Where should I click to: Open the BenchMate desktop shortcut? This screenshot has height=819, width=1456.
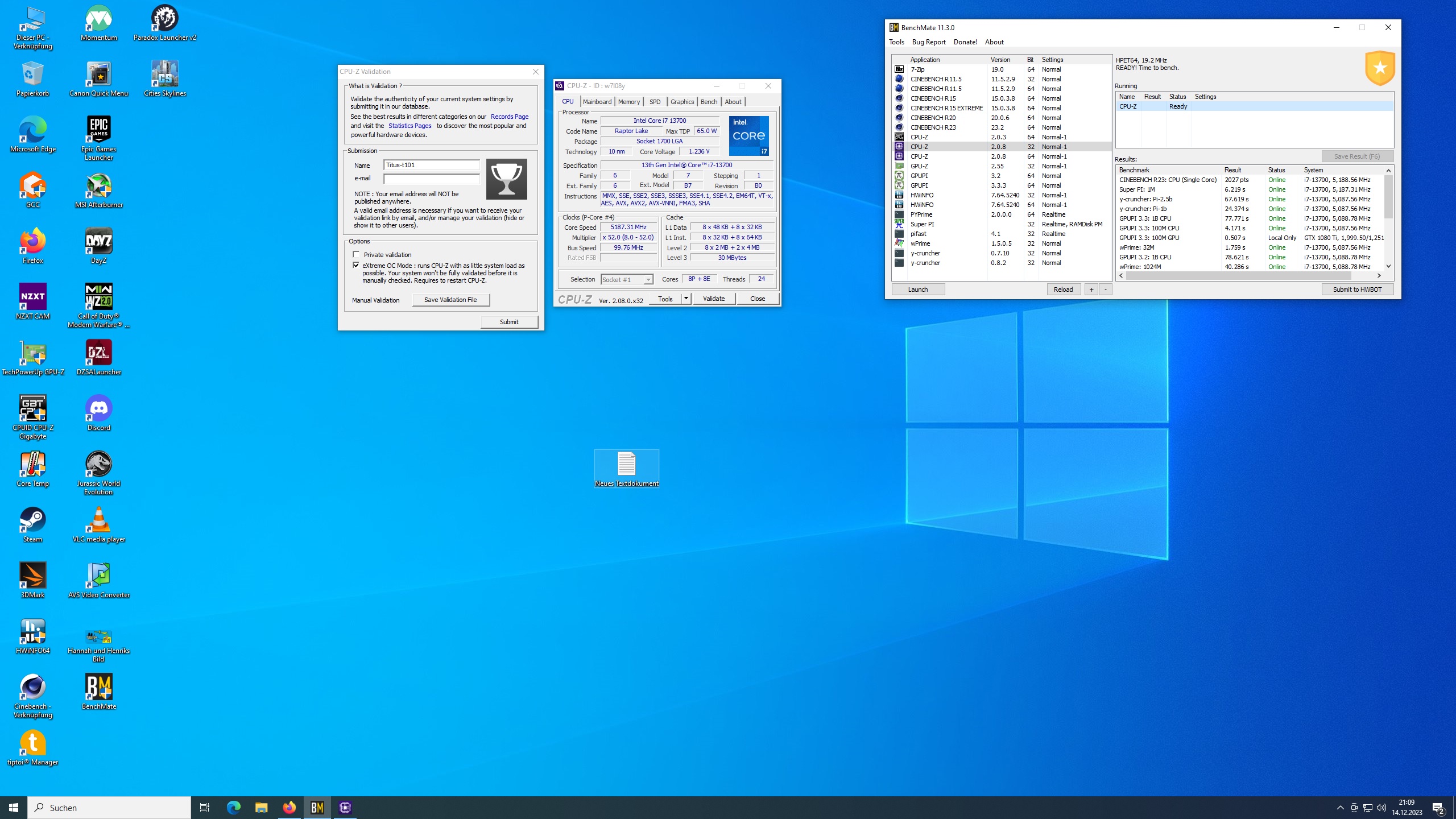click(98, 692)
